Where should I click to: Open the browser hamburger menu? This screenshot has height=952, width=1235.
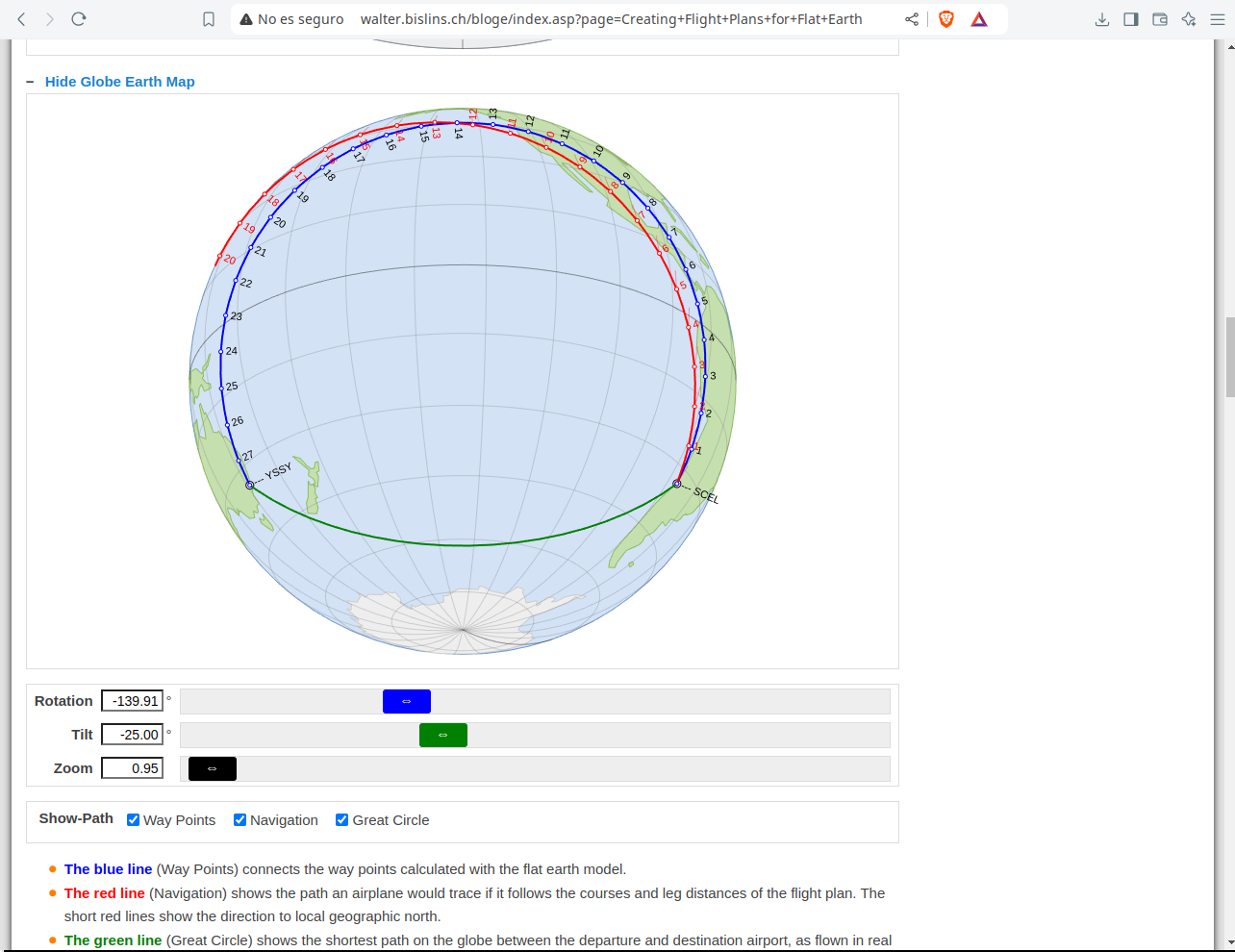(1217, 19)
